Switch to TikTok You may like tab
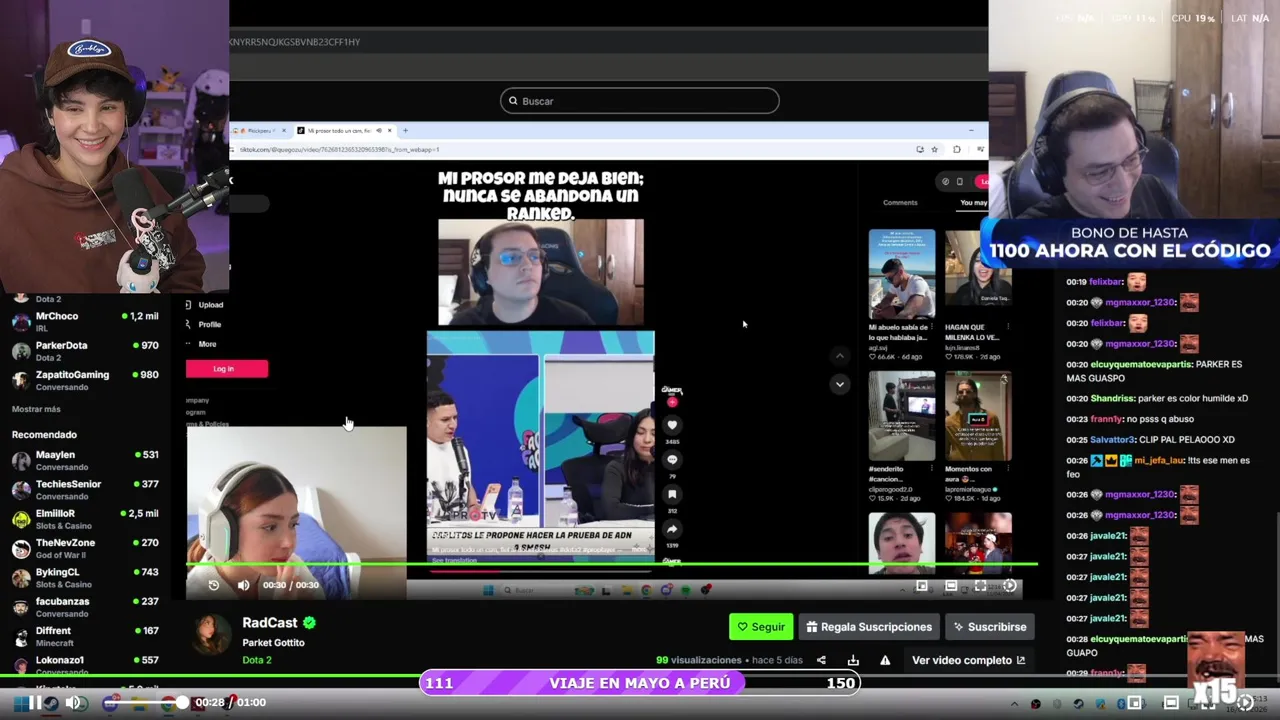The height and width of the screenshot is (720, 1280). click(x=973, y=203)
